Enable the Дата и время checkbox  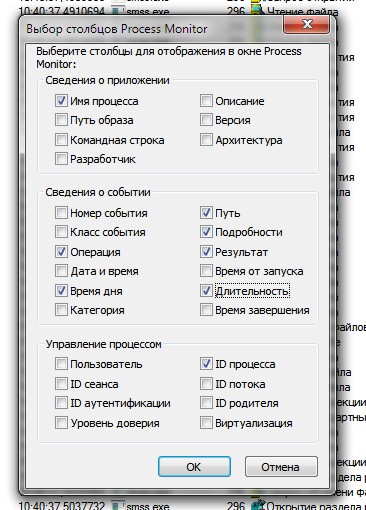61,270
